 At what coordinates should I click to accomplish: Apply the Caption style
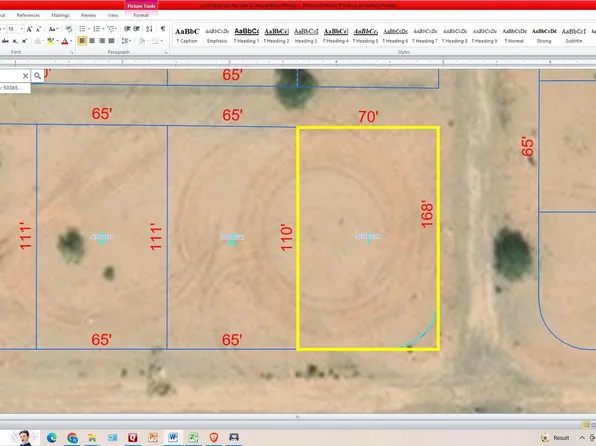click(x=187, y=35)
